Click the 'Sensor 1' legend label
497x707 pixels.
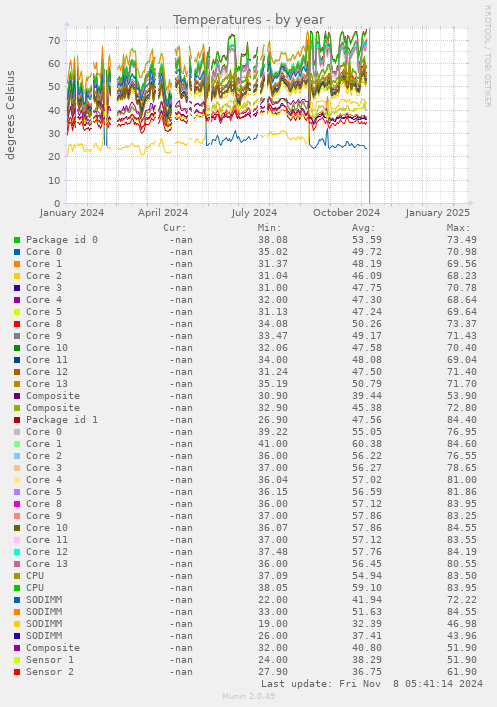click(x=50, y=660)
